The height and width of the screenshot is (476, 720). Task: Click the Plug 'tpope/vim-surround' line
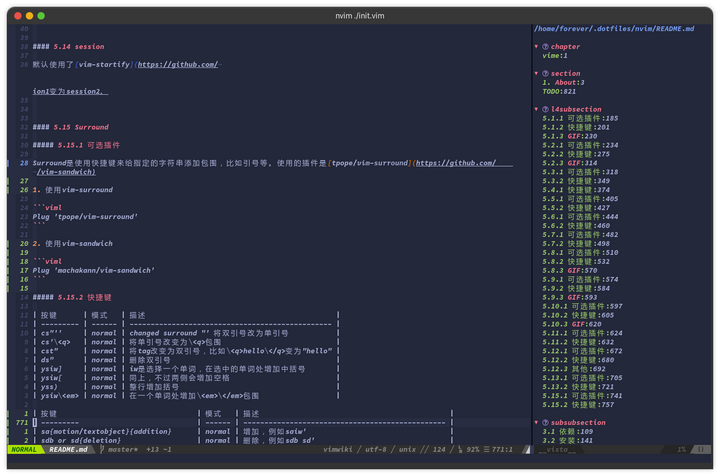pyautogui.click(x=85, y=217)
